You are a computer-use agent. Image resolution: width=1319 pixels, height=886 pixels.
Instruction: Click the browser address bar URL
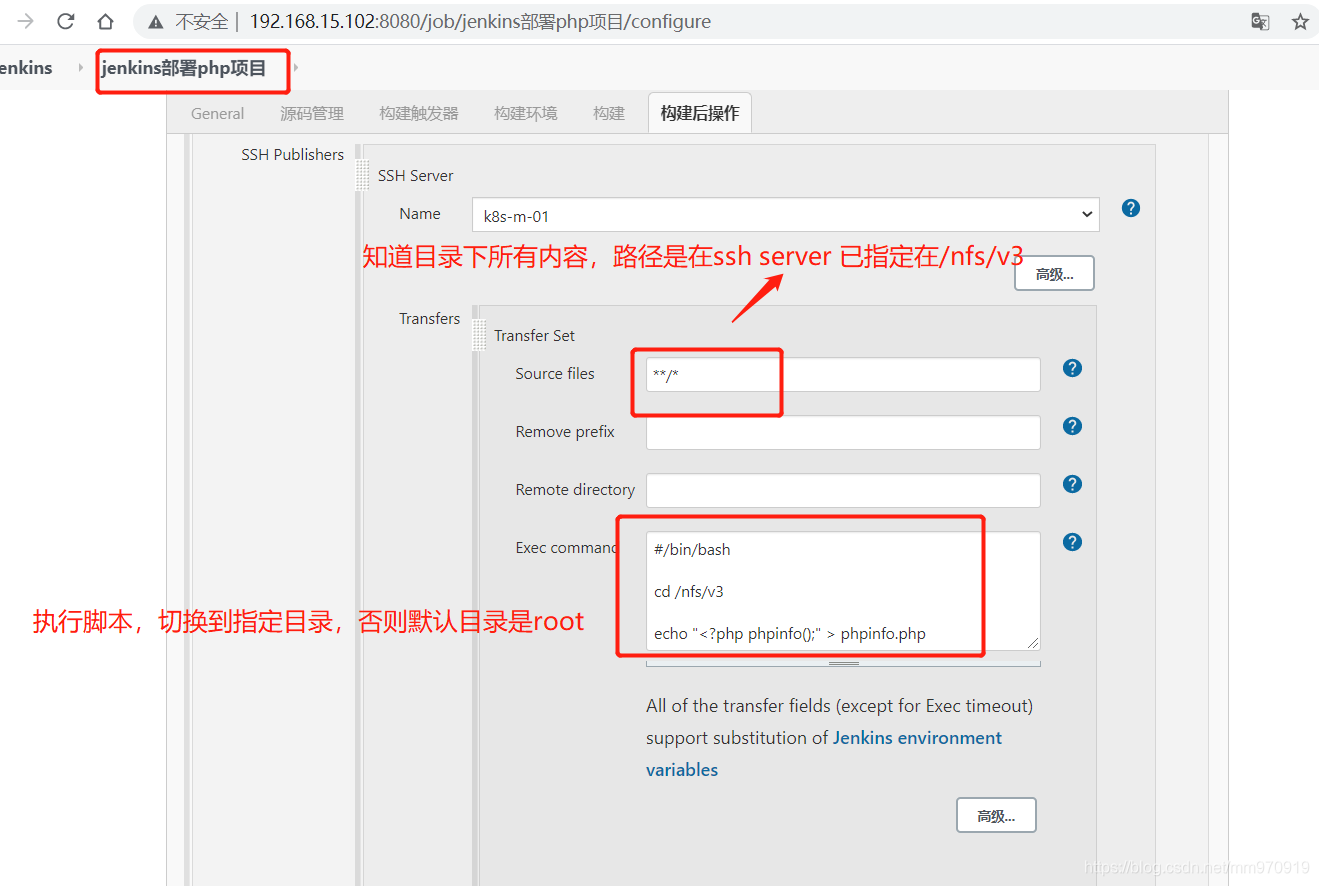pyautogui.click(x=480, y=21)
